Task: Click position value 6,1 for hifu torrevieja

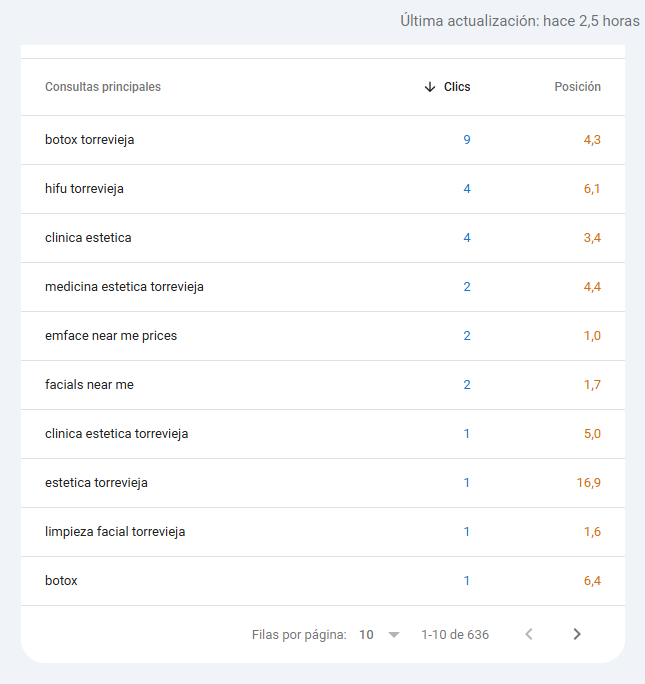Action: tap(592, 189)
